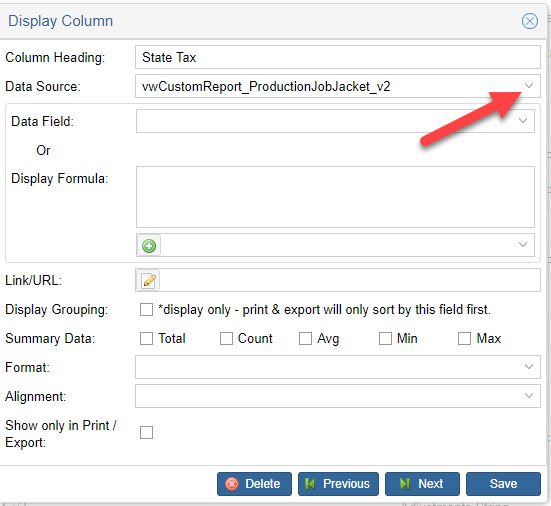Expand the Data Source dropdown
The height and width of the screenshot is (506, 551).
529,86
